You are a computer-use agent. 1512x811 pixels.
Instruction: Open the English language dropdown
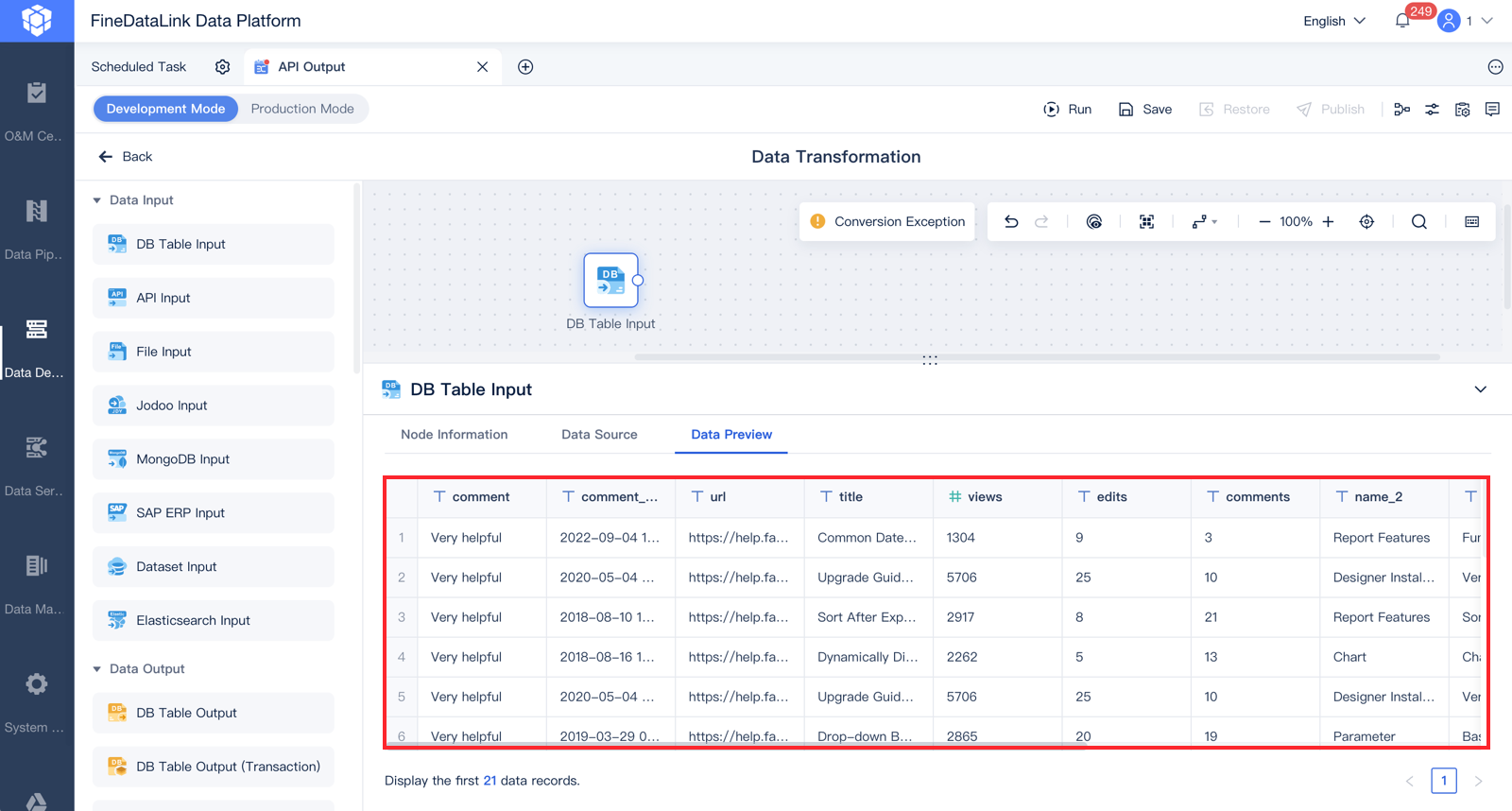1333,21
